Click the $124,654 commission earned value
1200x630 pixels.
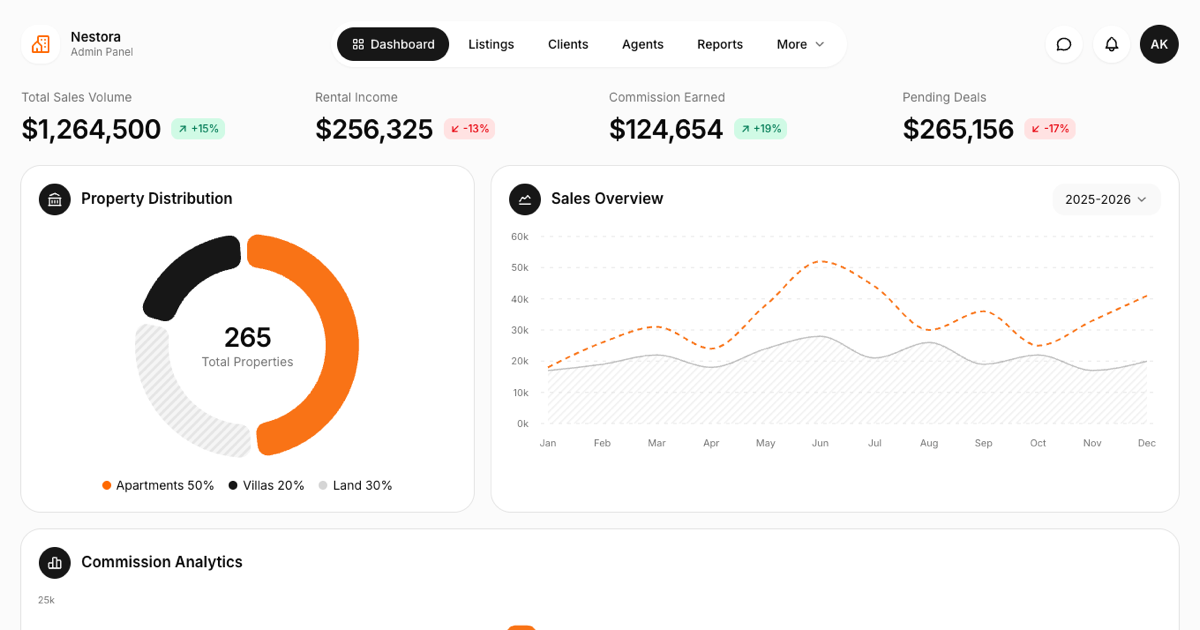[x=666, y=129]
